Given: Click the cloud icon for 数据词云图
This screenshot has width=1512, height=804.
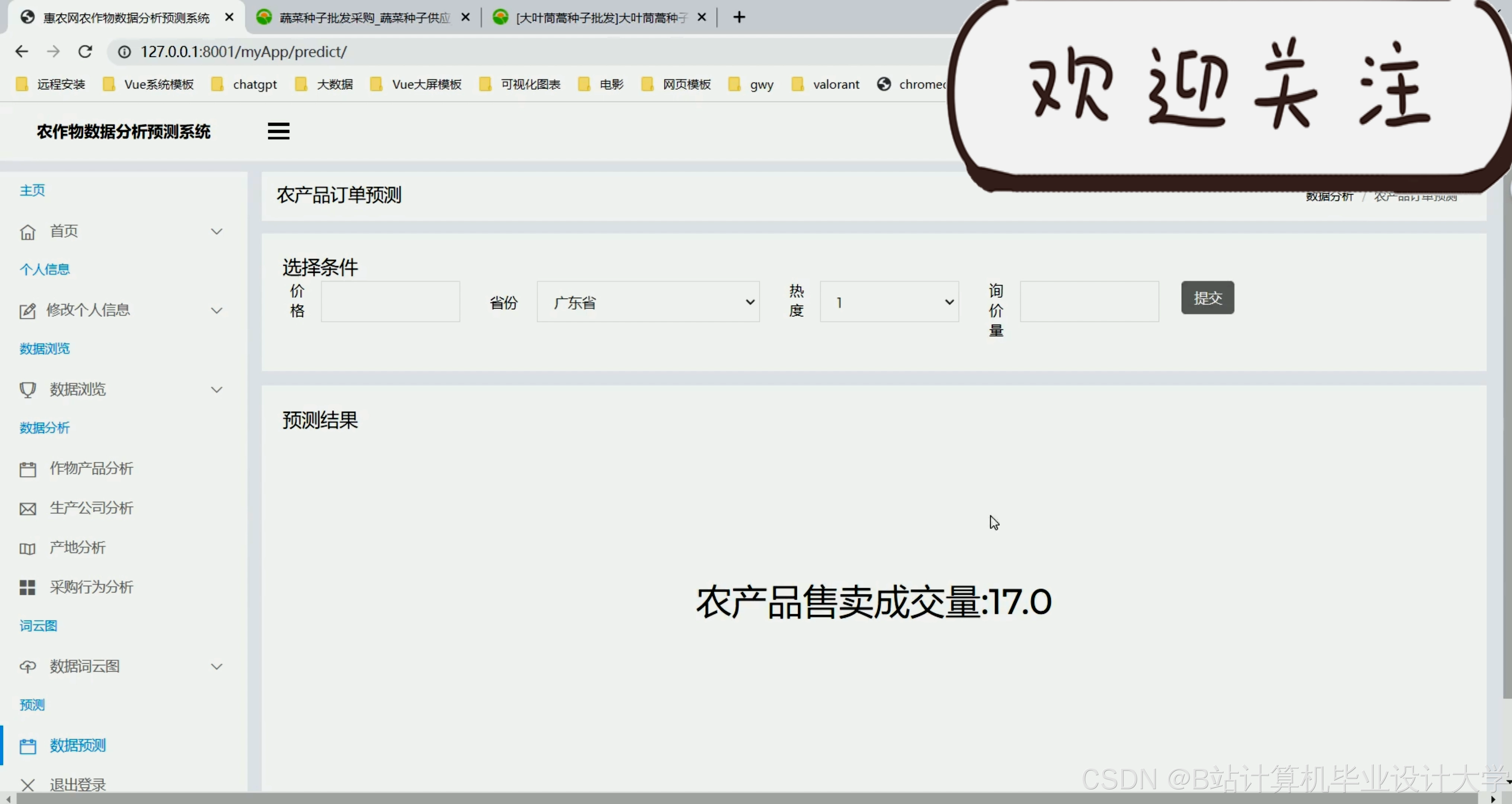Looking at the screenshot, I should tap(28, 667).
